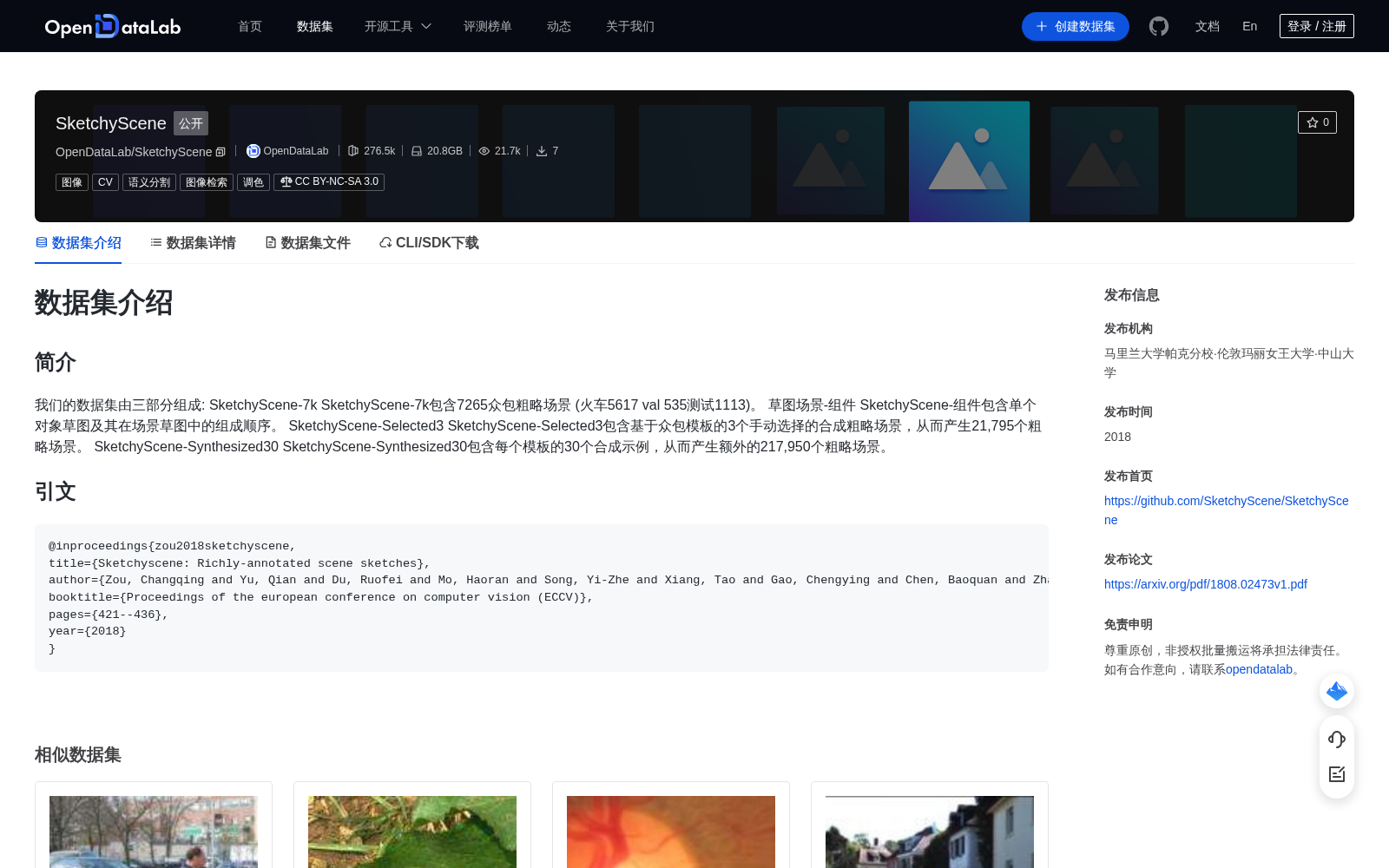This screenshot has width=1389, height=868.
Task: Click the 创建数据集 button
Action: (1076, 26)
